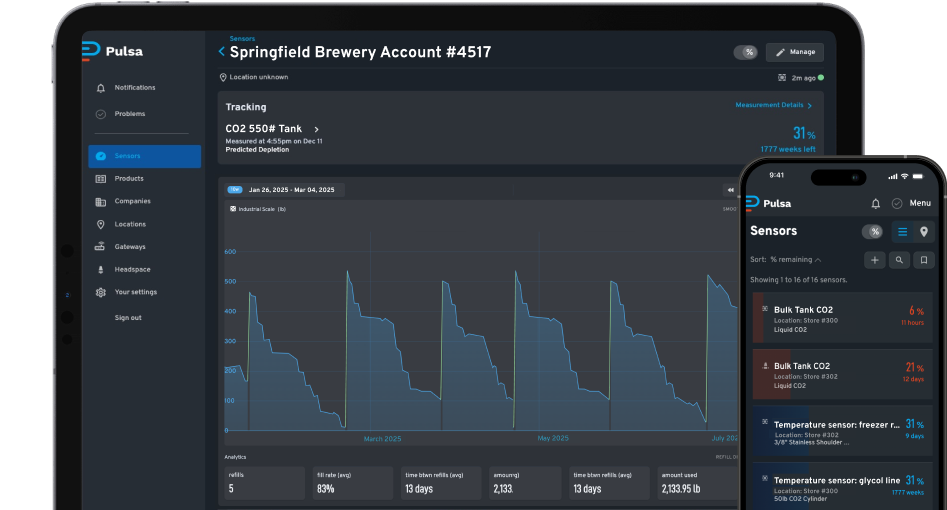Toggle the percent switch on phone Sensors
The image size is (947, 510).
click(873, 232)
